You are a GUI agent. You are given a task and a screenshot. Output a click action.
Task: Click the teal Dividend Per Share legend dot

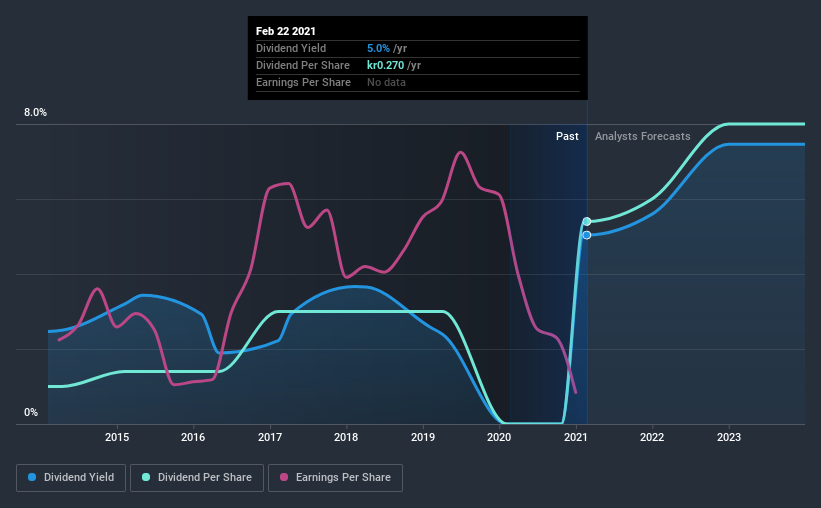[x=146, y=477]
